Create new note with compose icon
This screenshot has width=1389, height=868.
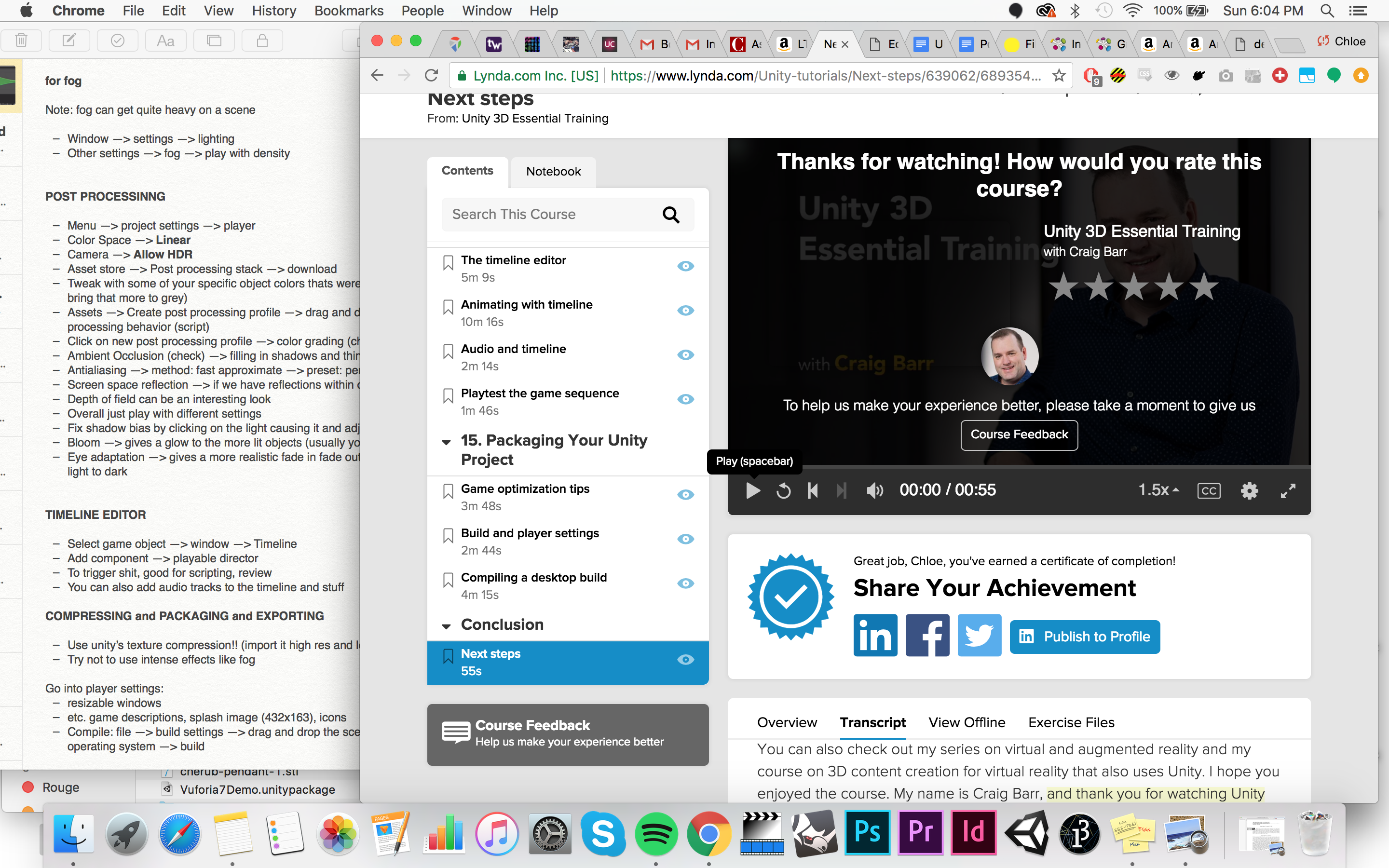(x=69, y=40)
